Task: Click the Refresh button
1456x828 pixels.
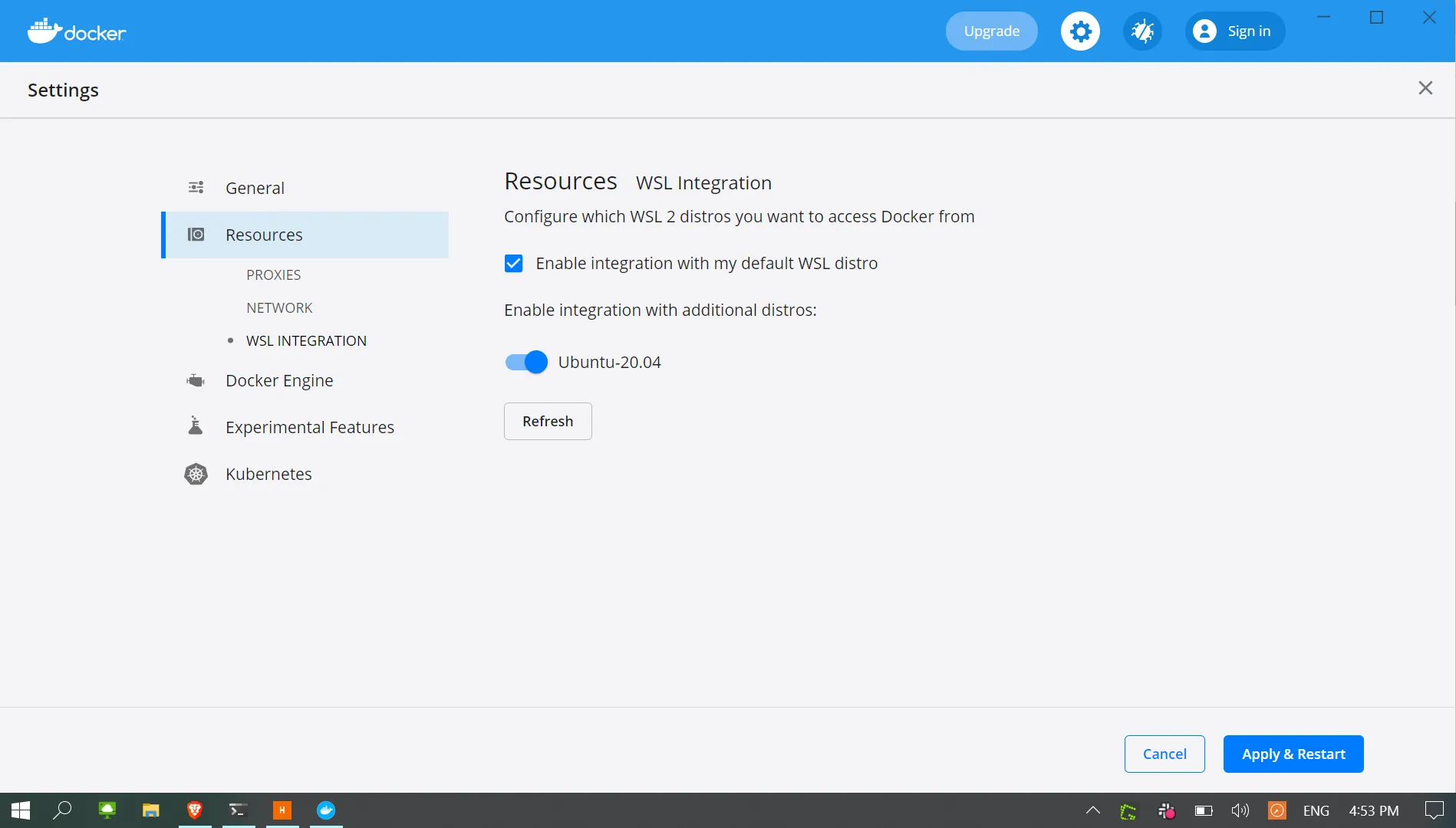Action: [548, 421]
